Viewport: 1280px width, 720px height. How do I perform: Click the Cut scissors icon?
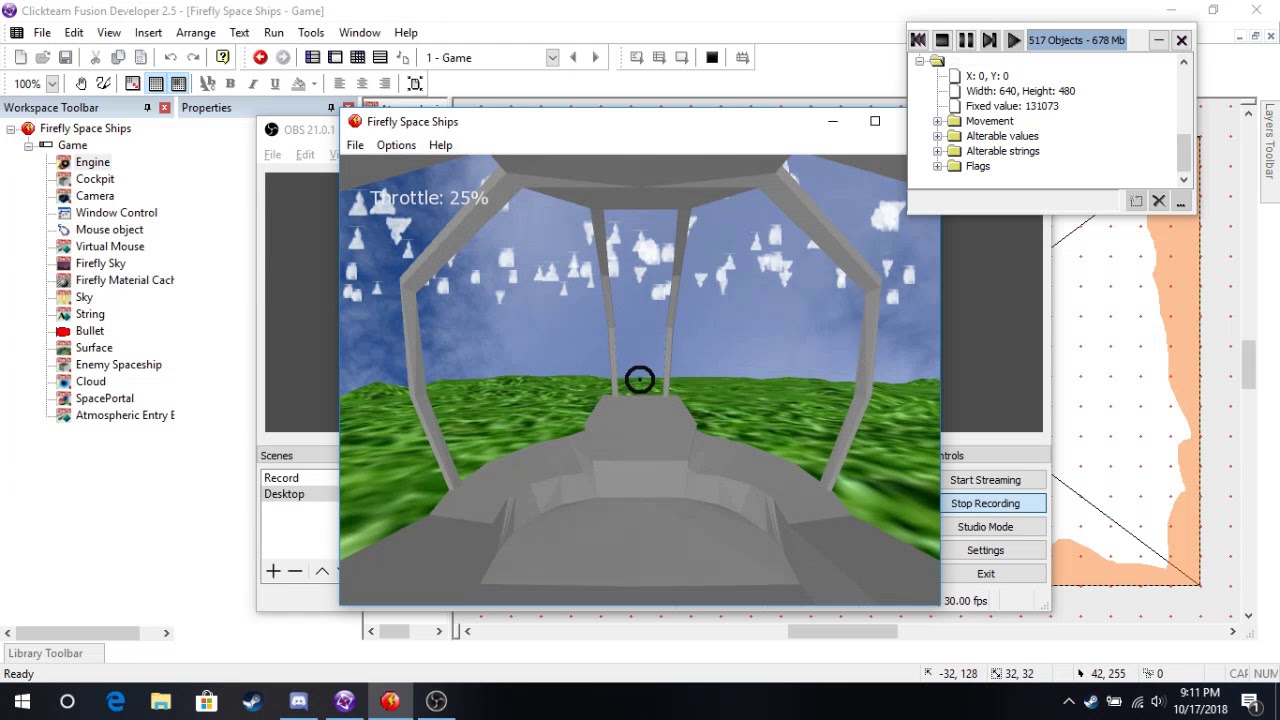[95, 58]
